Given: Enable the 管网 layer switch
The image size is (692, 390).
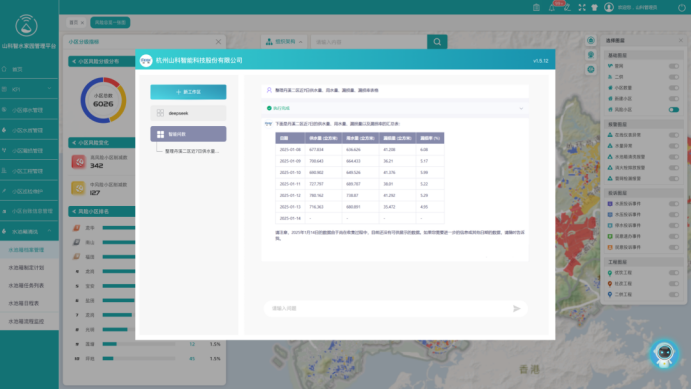Looking at the screenshot, I should coord(673,66).
